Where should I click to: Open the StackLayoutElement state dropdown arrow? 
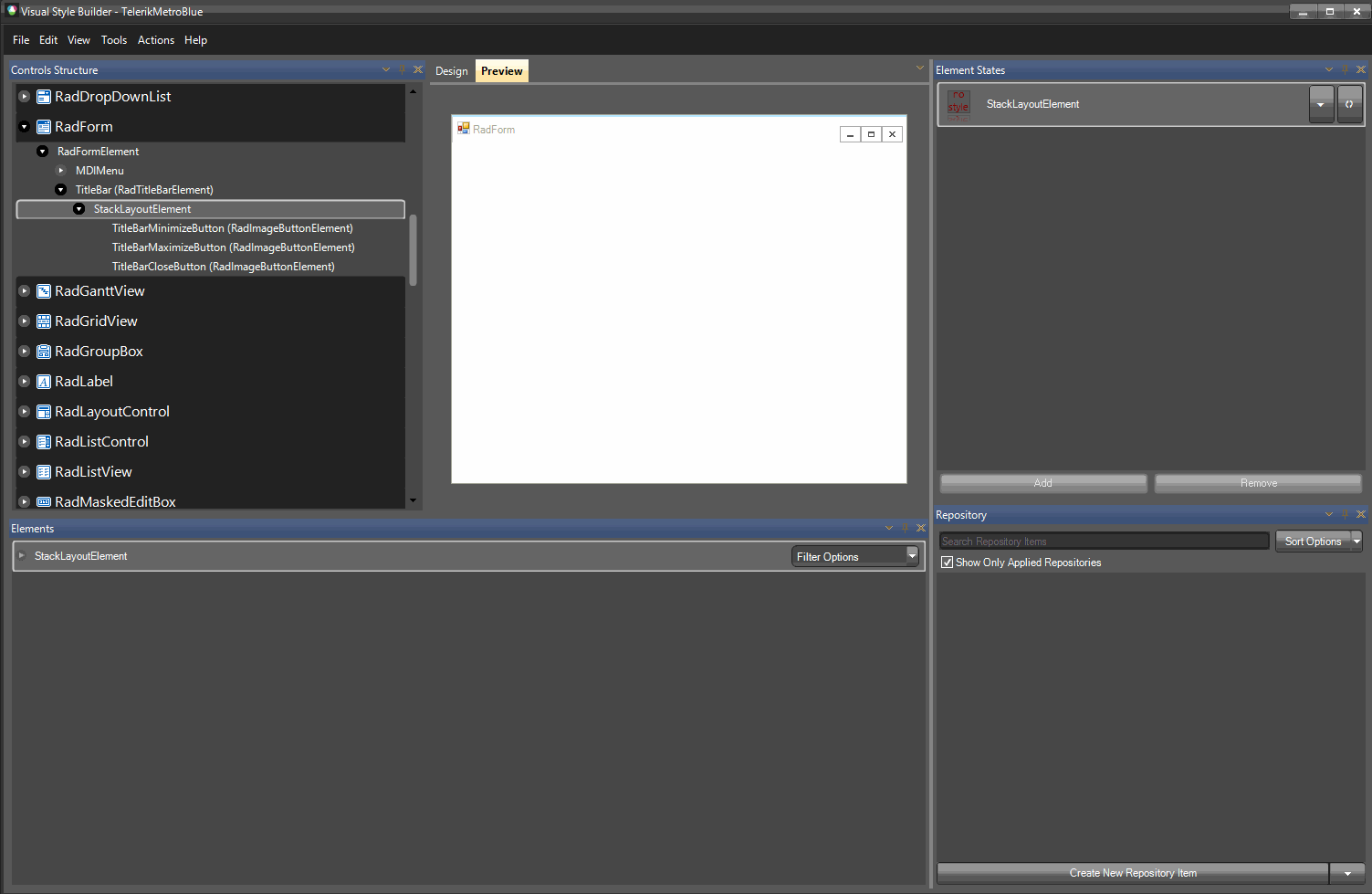[x=1321, y=104]
